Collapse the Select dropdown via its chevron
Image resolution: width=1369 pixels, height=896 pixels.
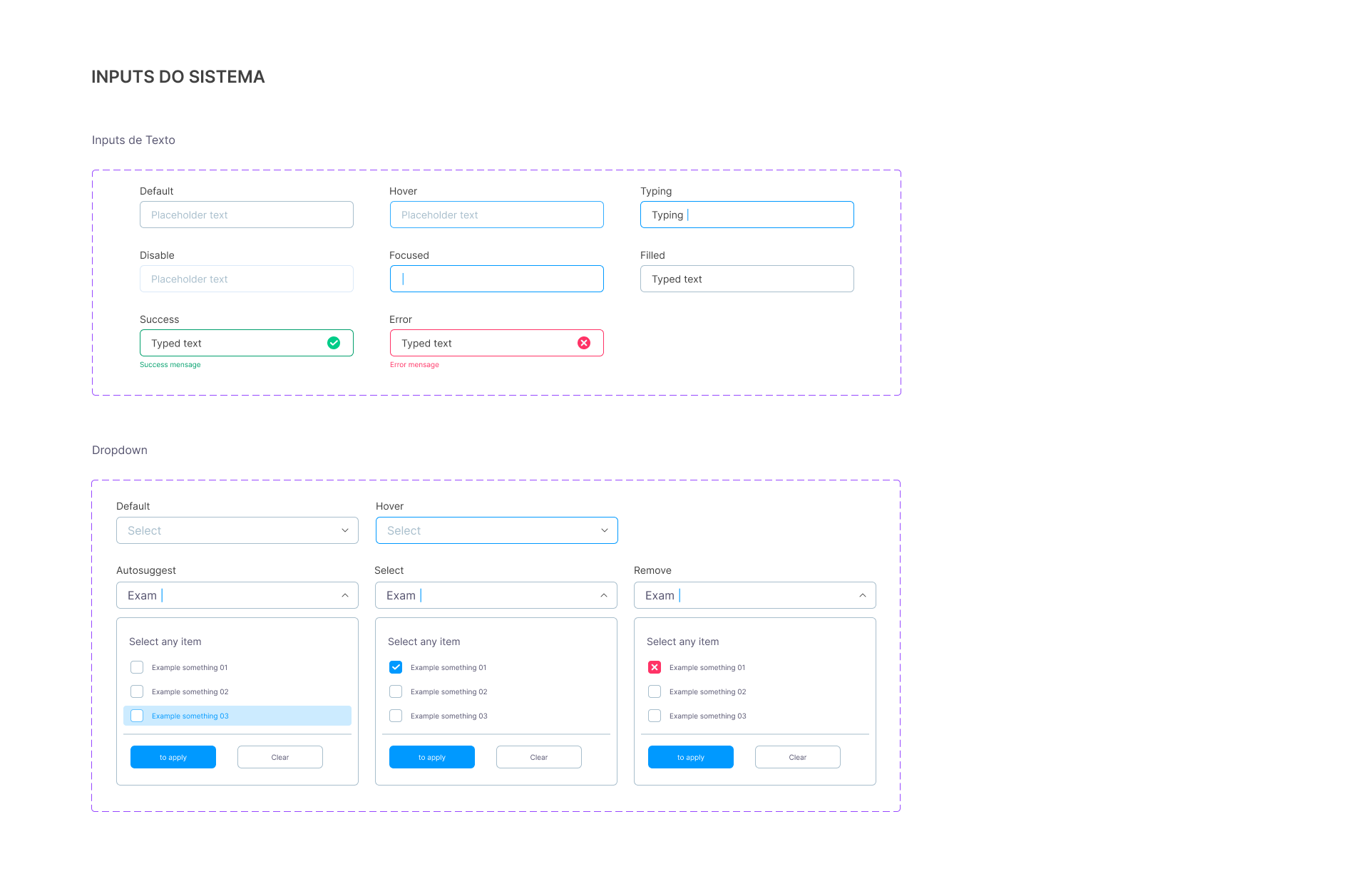[604, 595]
